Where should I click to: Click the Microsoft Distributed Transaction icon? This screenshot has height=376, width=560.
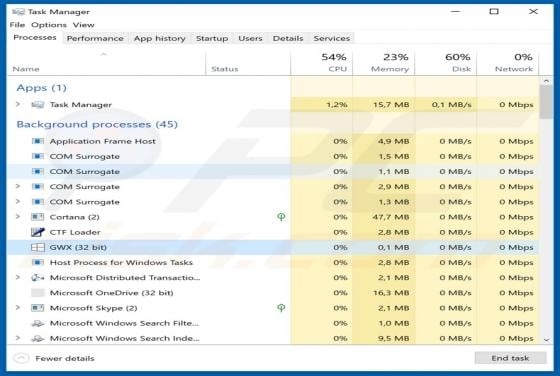tap(38, 277)
